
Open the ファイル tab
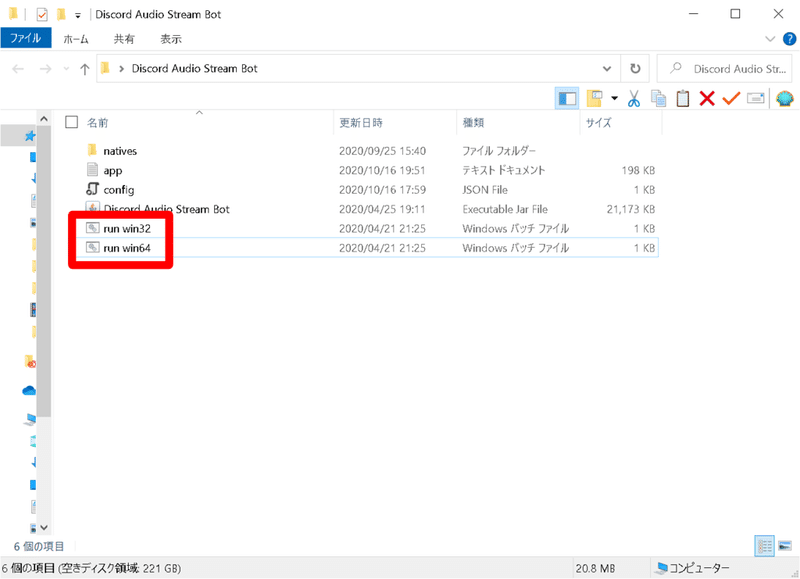pos(26,38)
